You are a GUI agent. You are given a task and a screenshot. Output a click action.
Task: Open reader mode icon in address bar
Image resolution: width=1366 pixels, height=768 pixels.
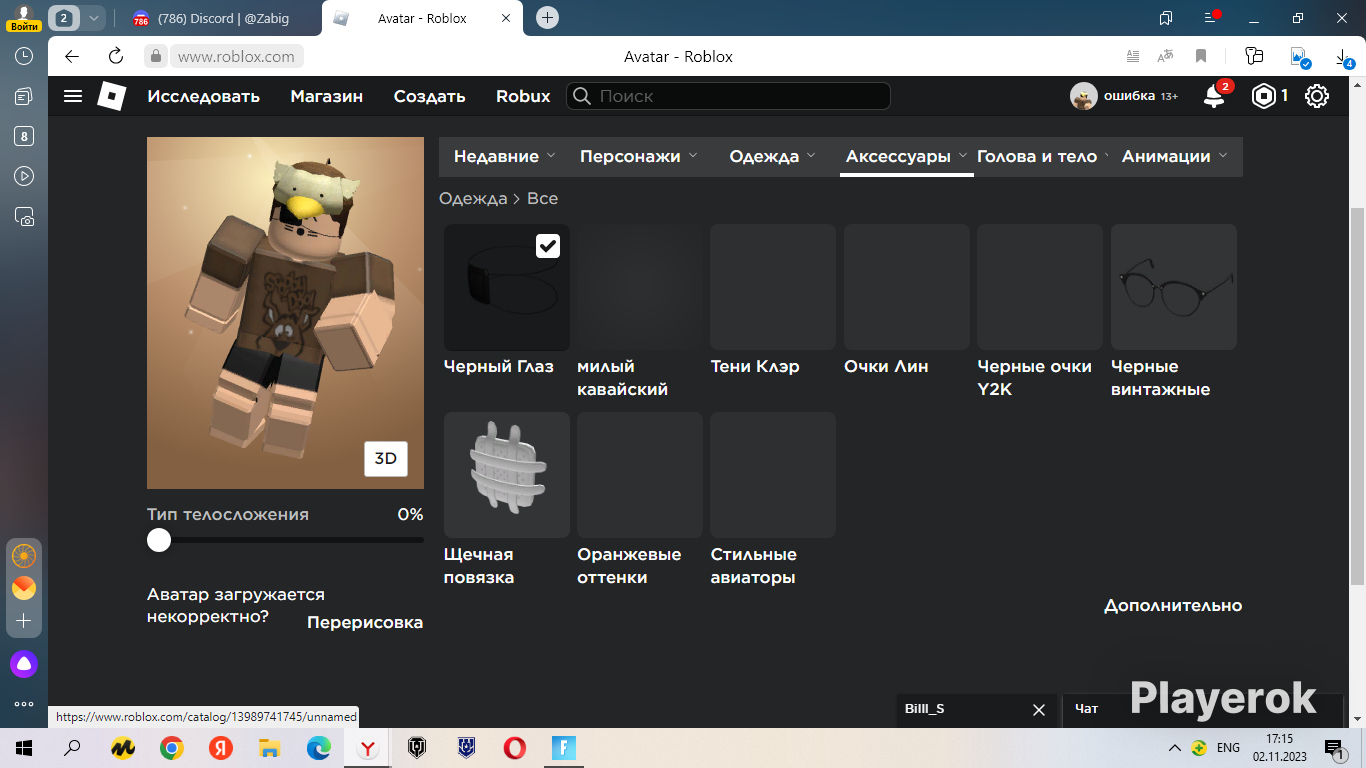point(1133,56)
